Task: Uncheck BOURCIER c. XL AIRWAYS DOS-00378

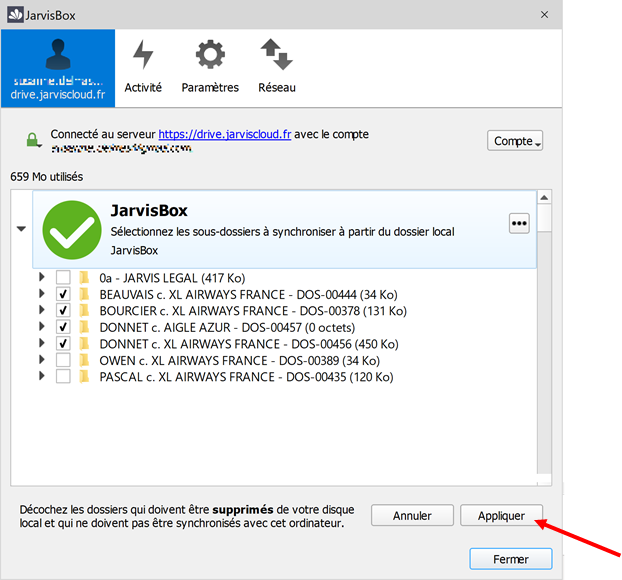Action: click(x=63, y=310)
